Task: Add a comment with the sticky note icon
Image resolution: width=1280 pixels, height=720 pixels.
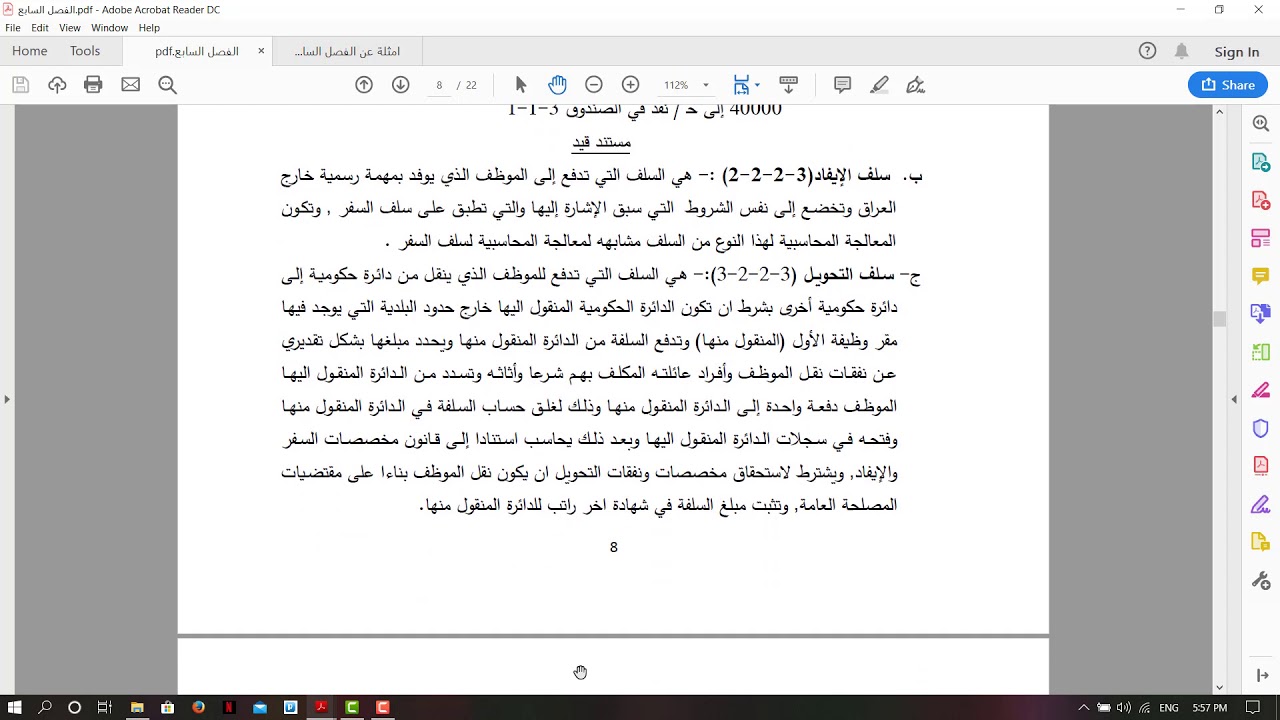Action: 842,85
